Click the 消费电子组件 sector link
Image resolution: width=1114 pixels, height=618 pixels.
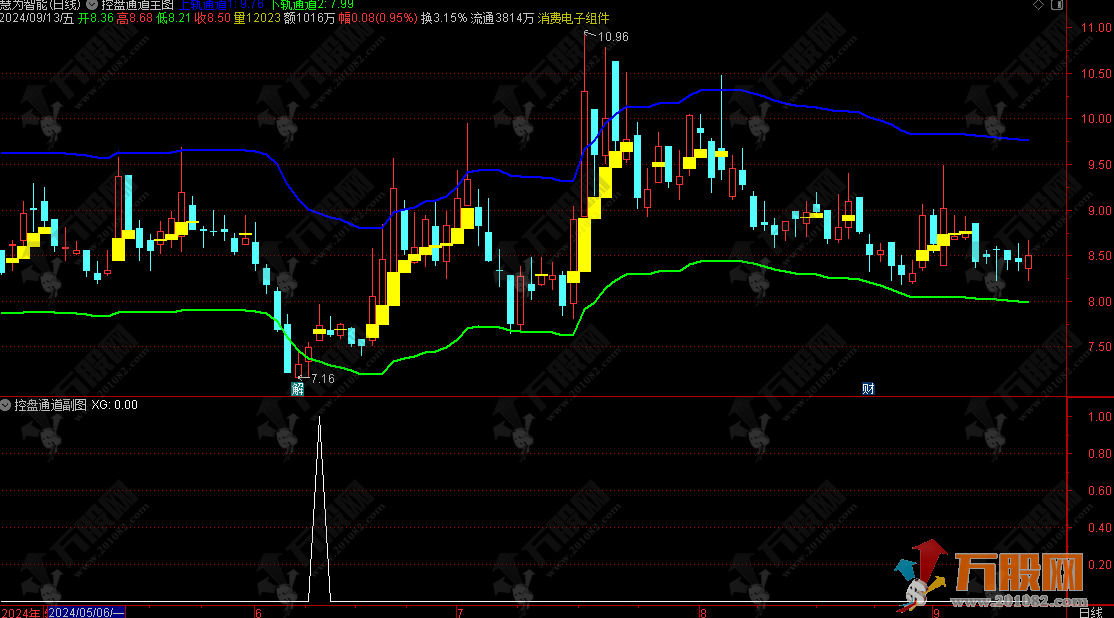click(573, 18)
